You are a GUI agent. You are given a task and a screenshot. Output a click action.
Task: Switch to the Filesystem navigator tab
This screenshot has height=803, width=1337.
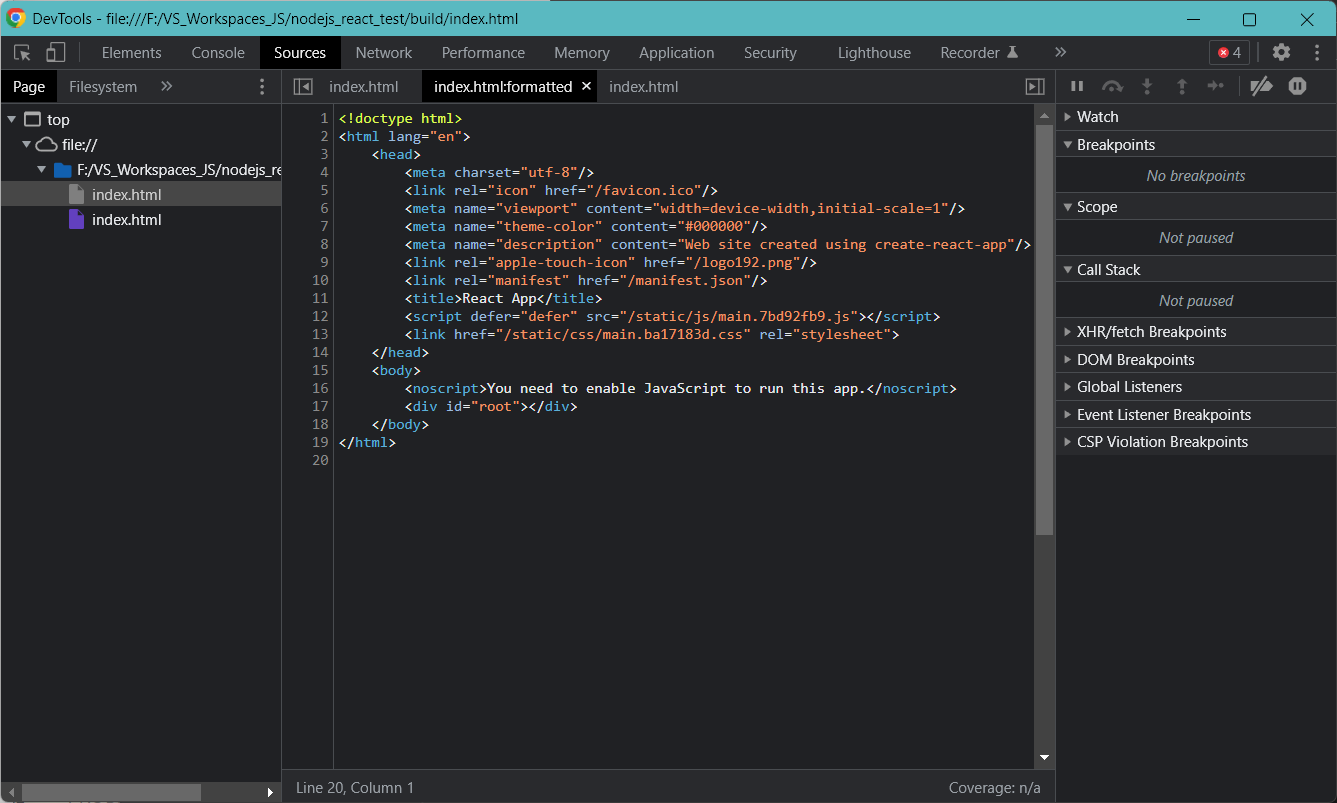(103, 87)
